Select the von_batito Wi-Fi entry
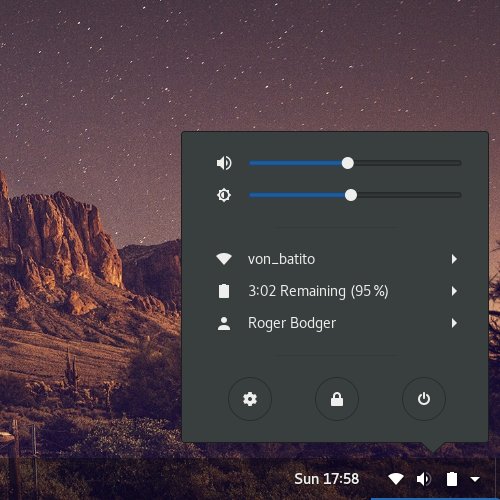The height and width of the screenshot is (500, 500). (x=335, y=259)
